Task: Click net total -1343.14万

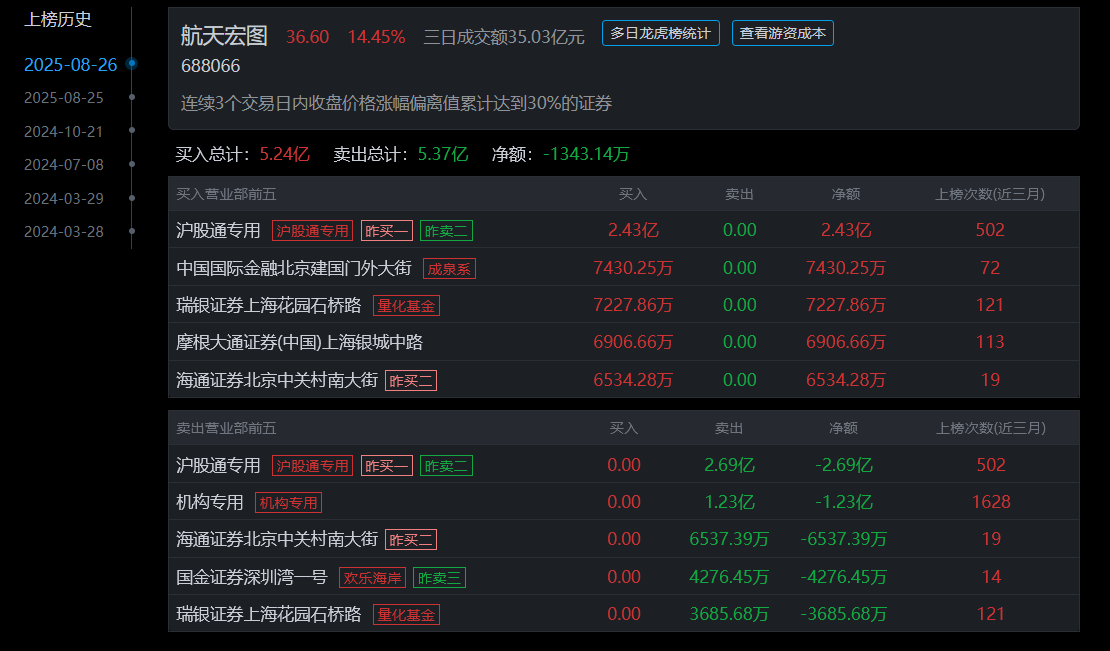Action: (586, 154)
